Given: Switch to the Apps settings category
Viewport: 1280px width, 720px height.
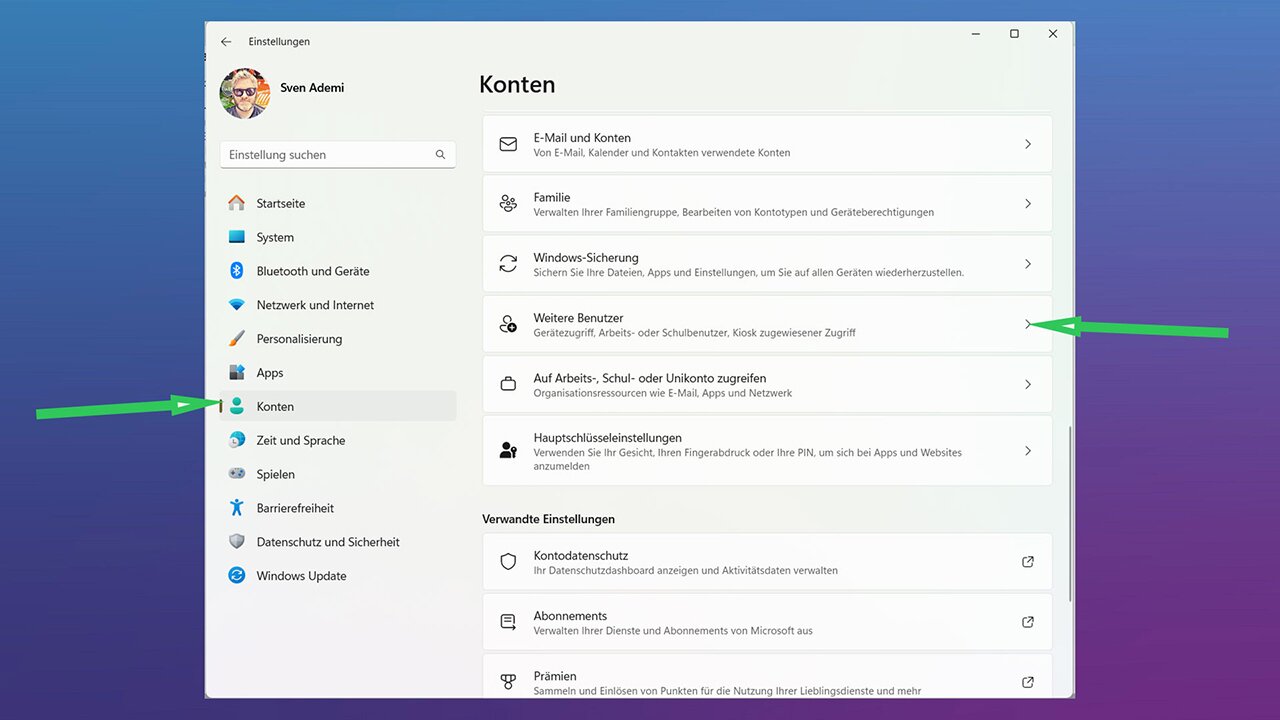Looking at the screenshot, I should 270,373.
